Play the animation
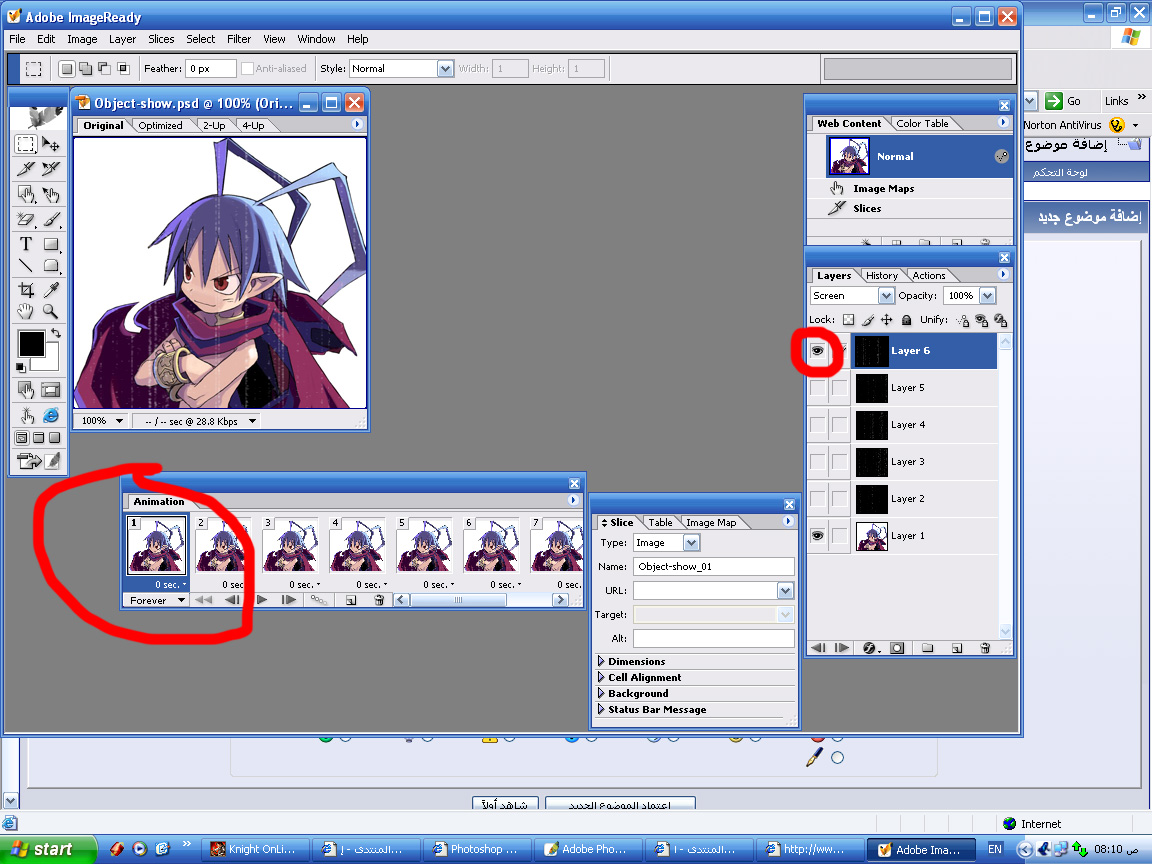Image resolution: width=1152 pixels, height=864 pixels. (x=262, y=600)
